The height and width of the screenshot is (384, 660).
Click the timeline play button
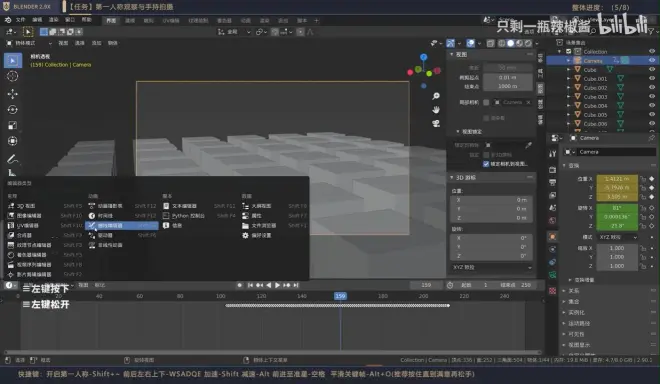point(277,285)
